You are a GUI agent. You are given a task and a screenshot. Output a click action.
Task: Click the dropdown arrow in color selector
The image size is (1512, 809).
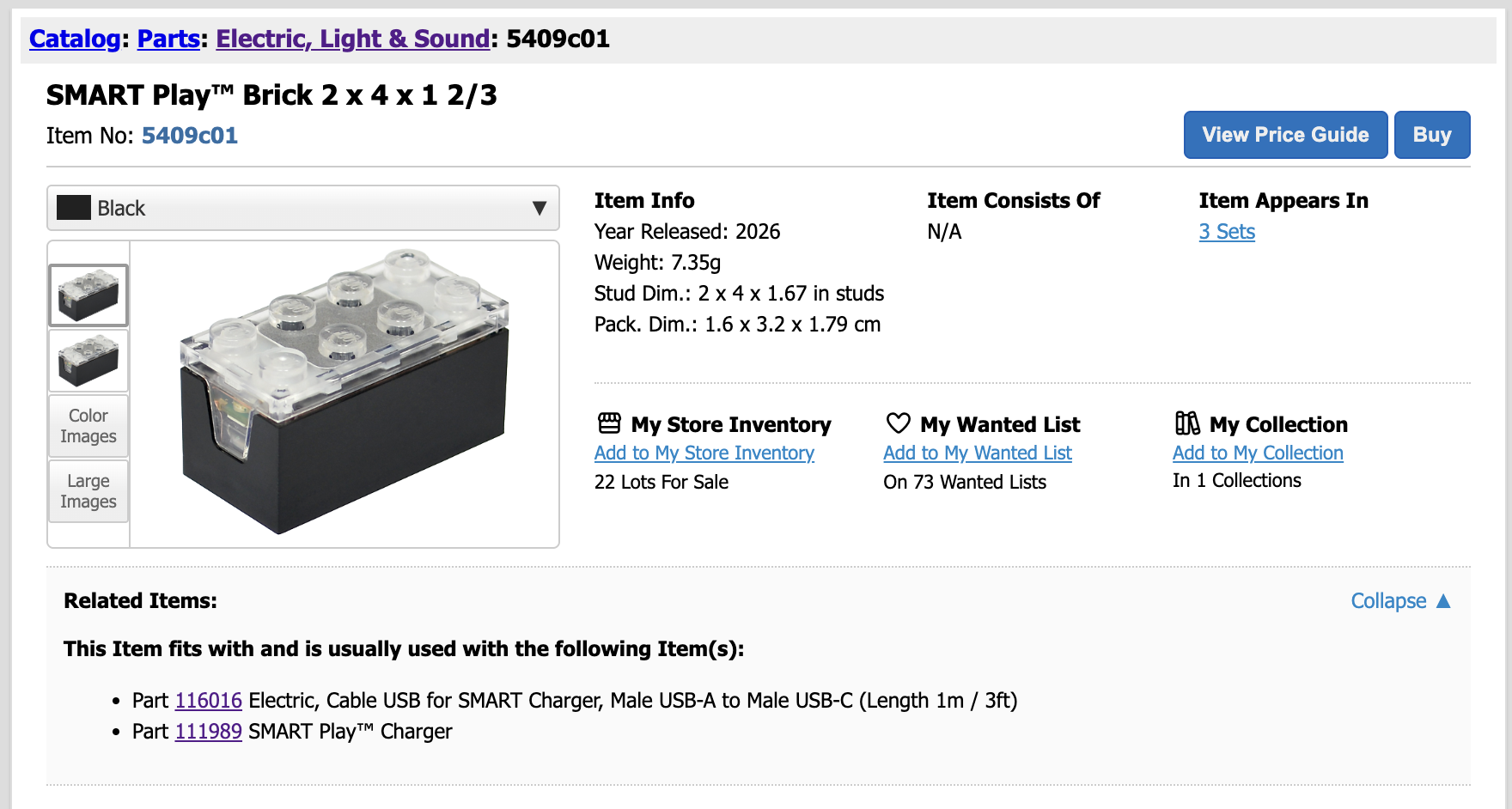pyautogui.click(x=540, y=209)
